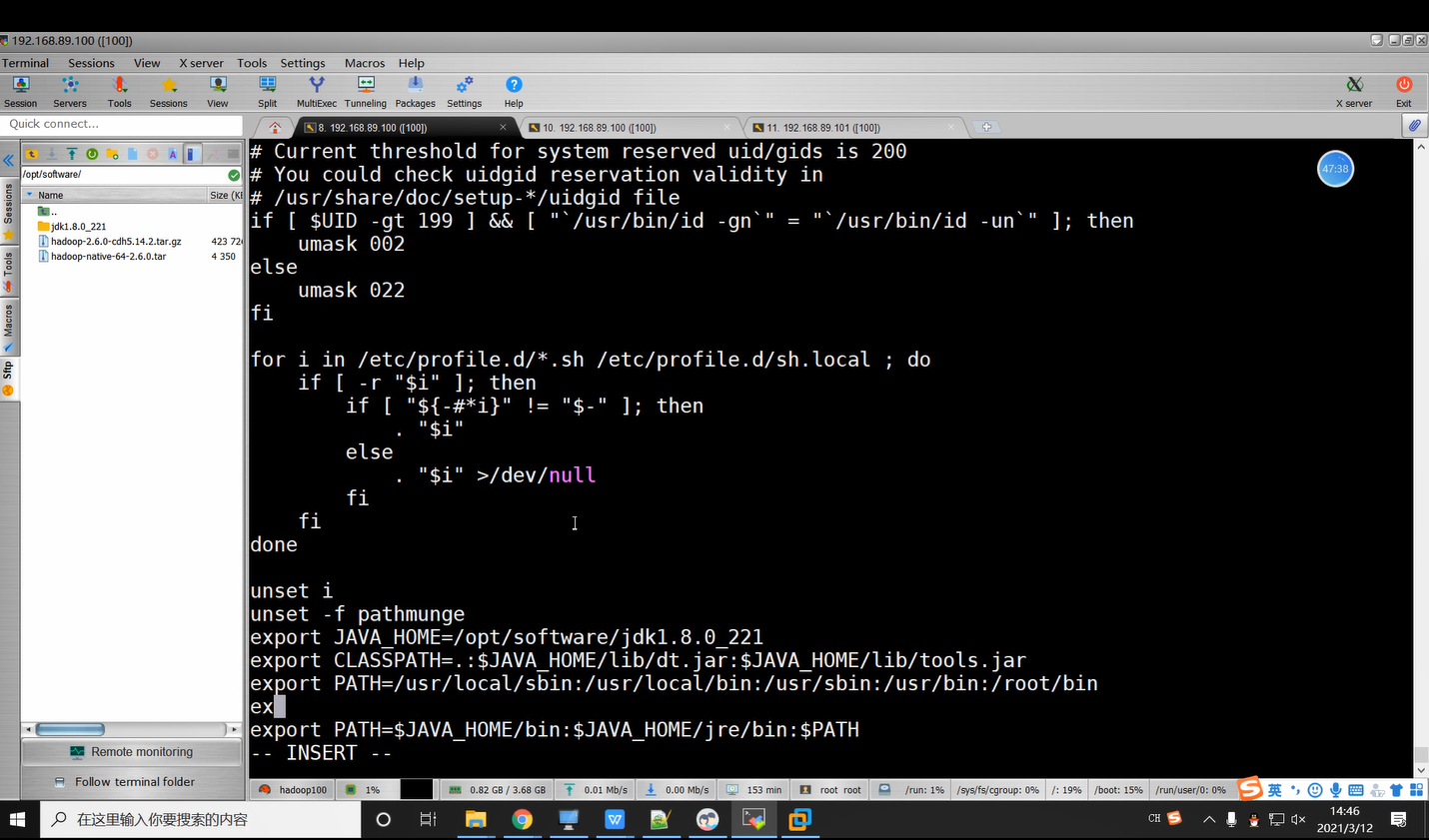Confirm path with green check icon
1429x840 pixels.
[x=234, y=174]
